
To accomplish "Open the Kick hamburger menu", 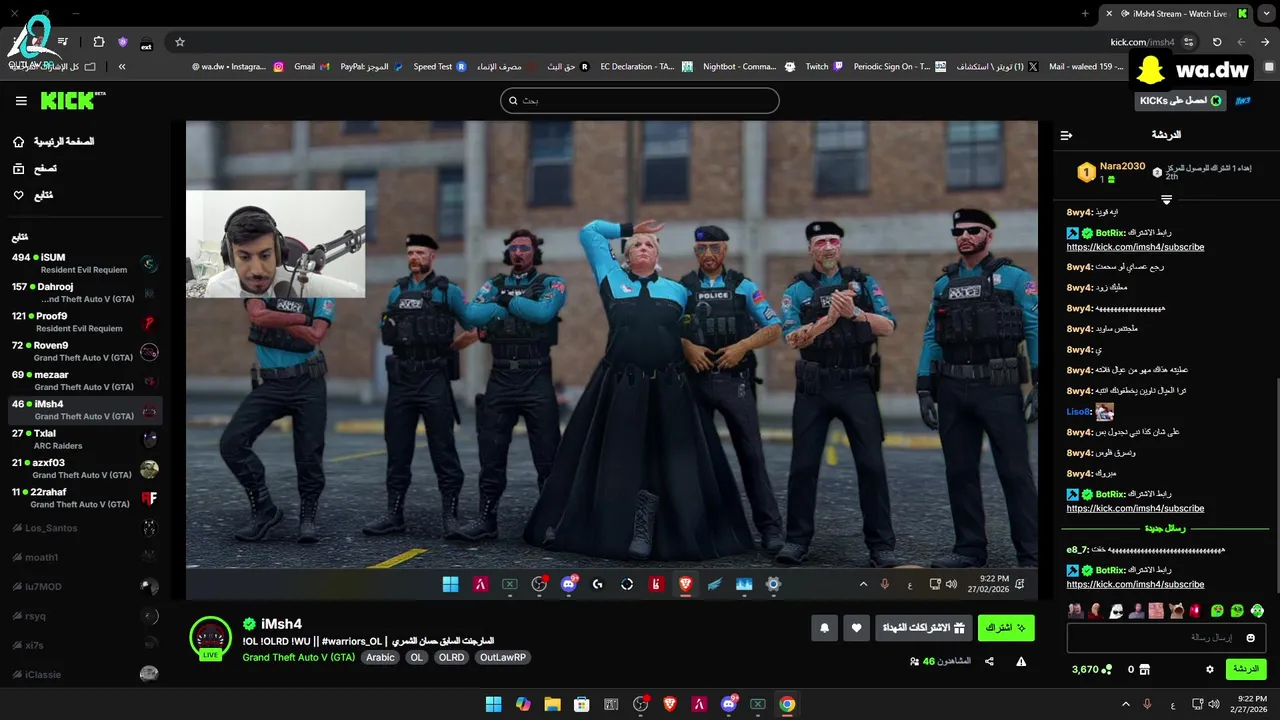I will point(21,101).
